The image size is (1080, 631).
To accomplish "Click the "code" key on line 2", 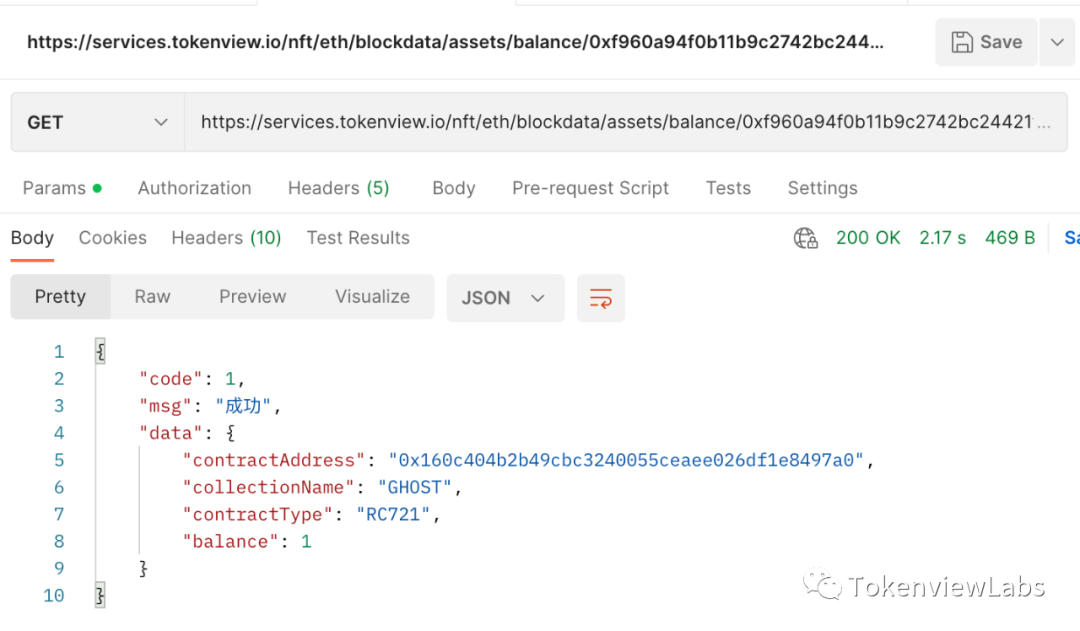I will [171, 379].
